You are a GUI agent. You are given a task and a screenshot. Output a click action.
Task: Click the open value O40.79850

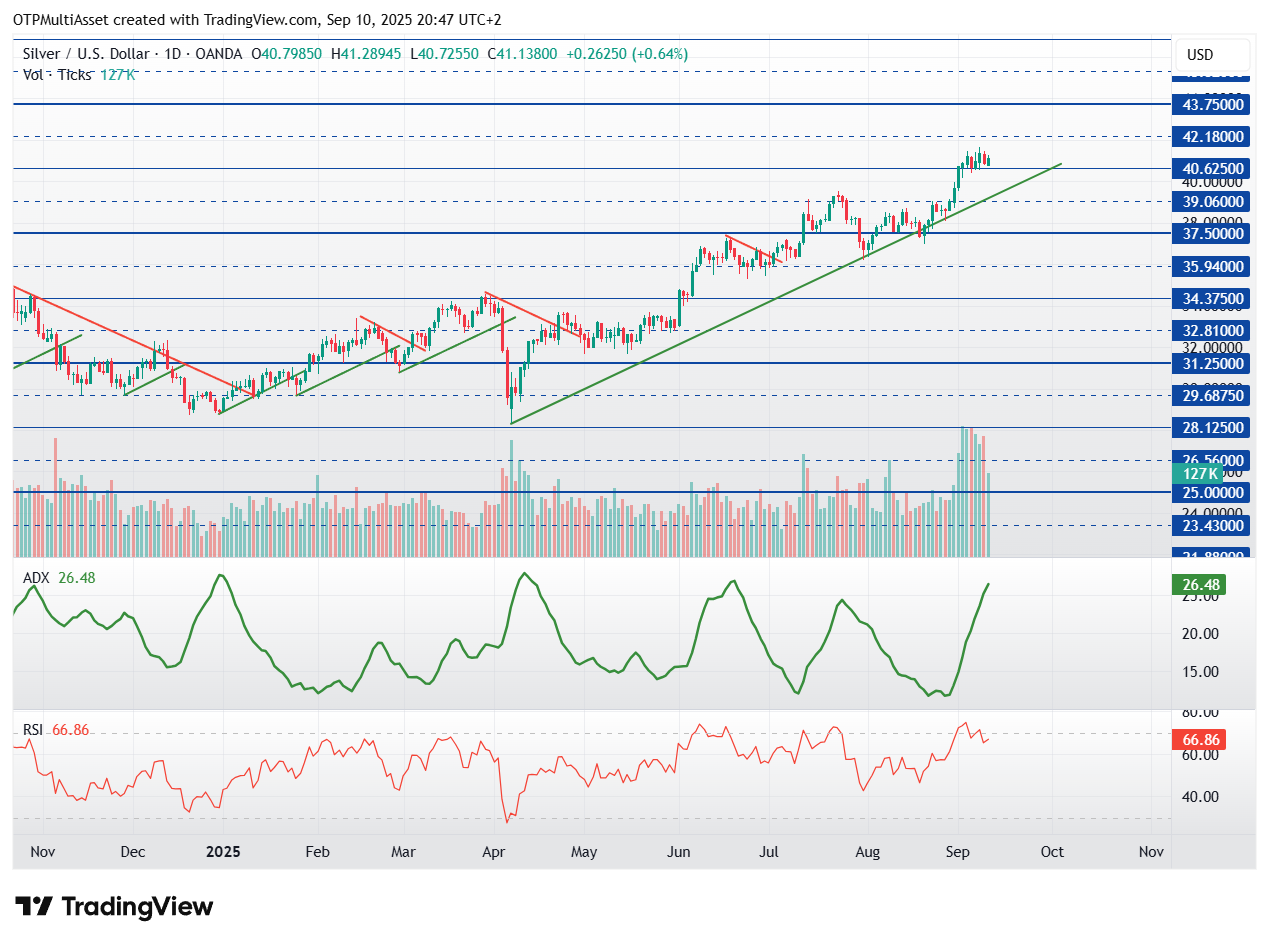[286, 54]
